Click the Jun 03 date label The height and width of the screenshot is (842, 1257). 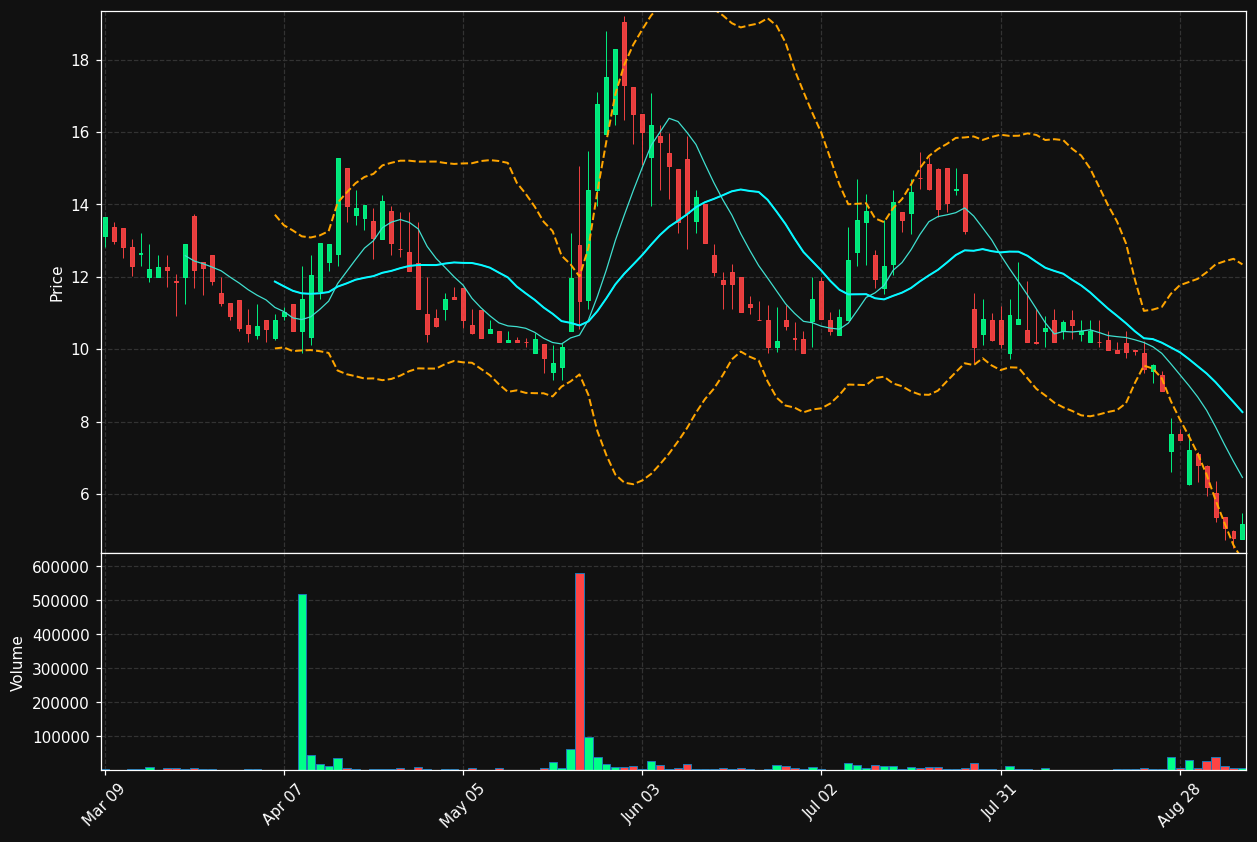click(x=641, y=804)
